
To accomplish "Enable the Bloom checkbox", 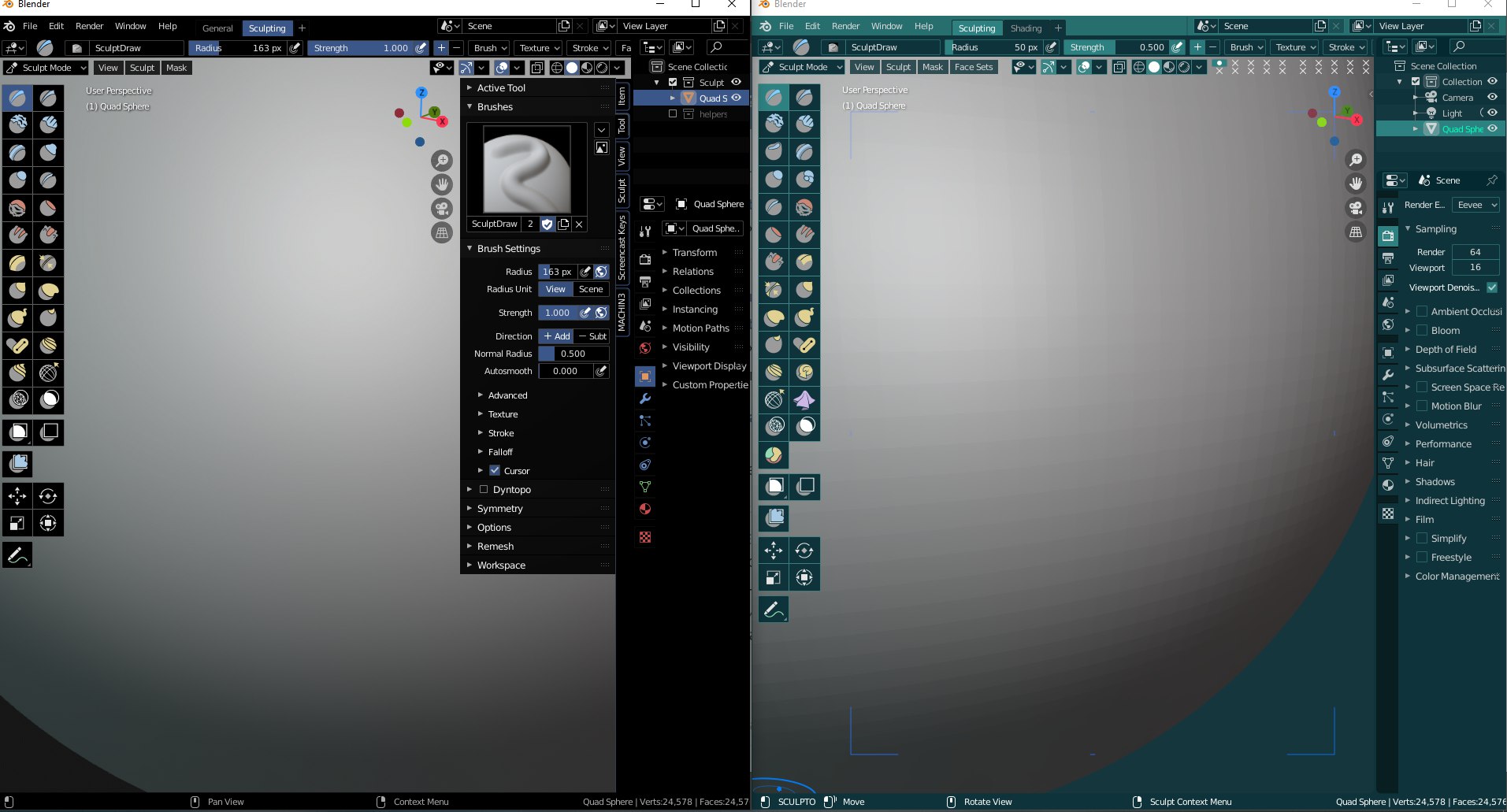I will [1422, 331].
